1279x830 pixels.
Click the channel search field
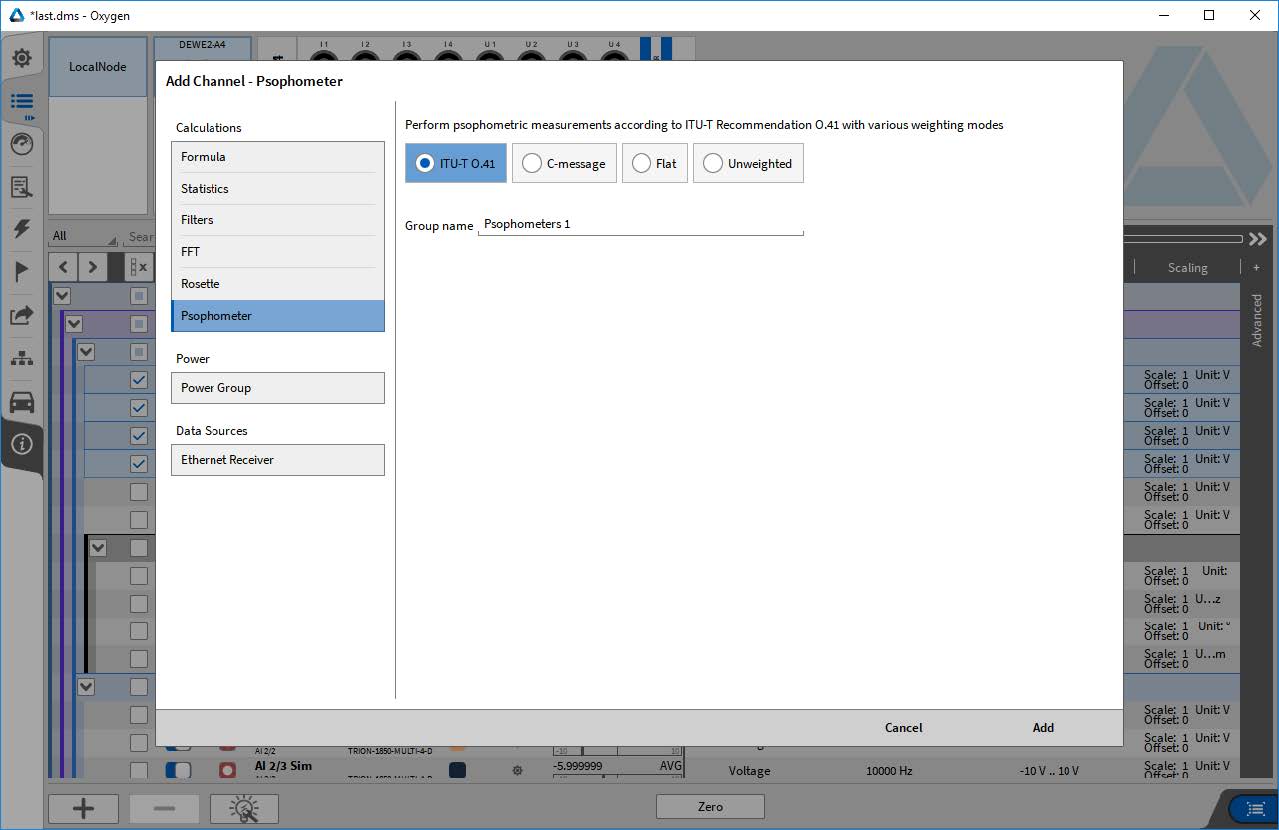[x=140, y=237]
